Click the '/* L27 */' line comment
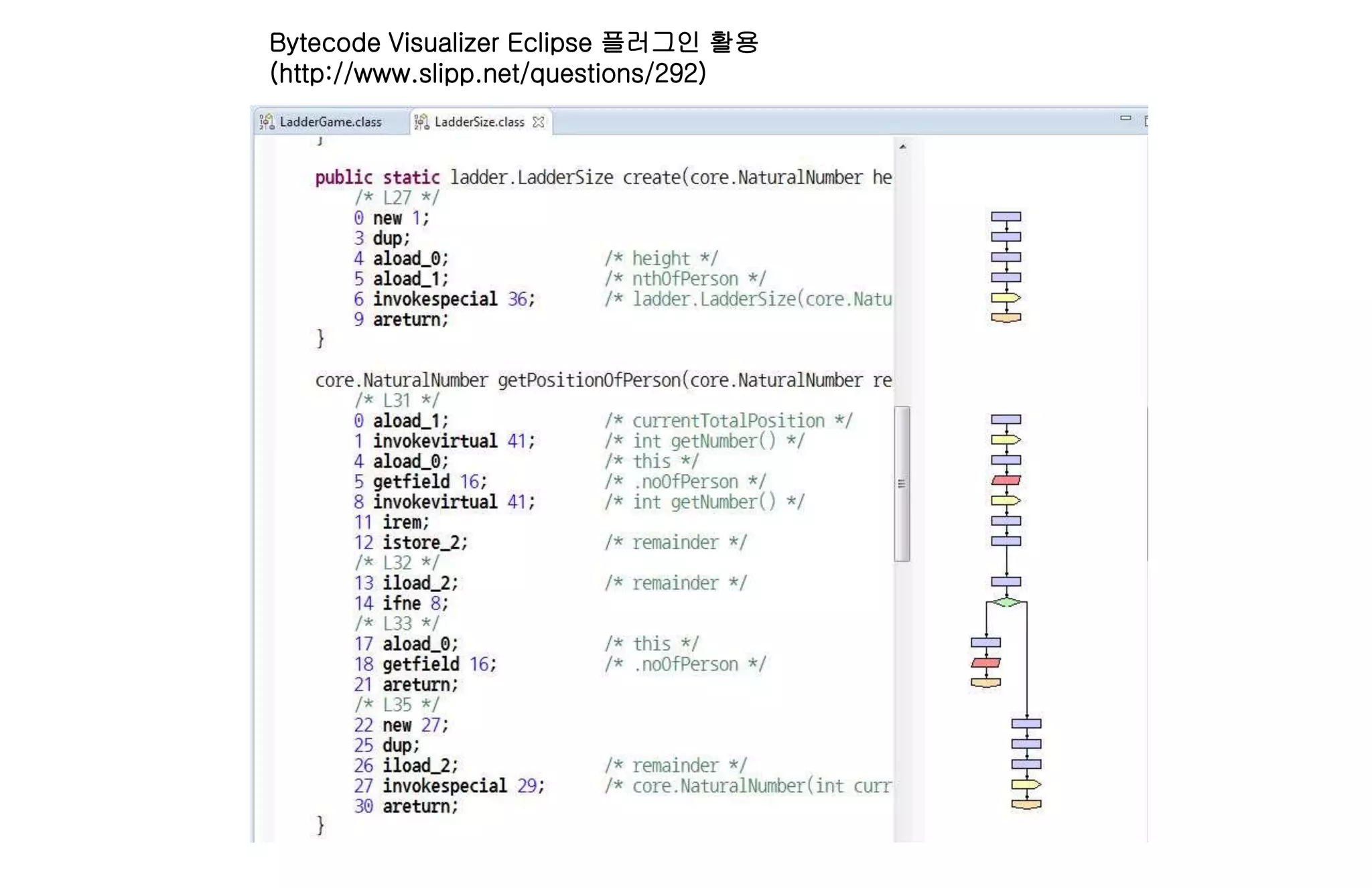 [x=397, y=198]
